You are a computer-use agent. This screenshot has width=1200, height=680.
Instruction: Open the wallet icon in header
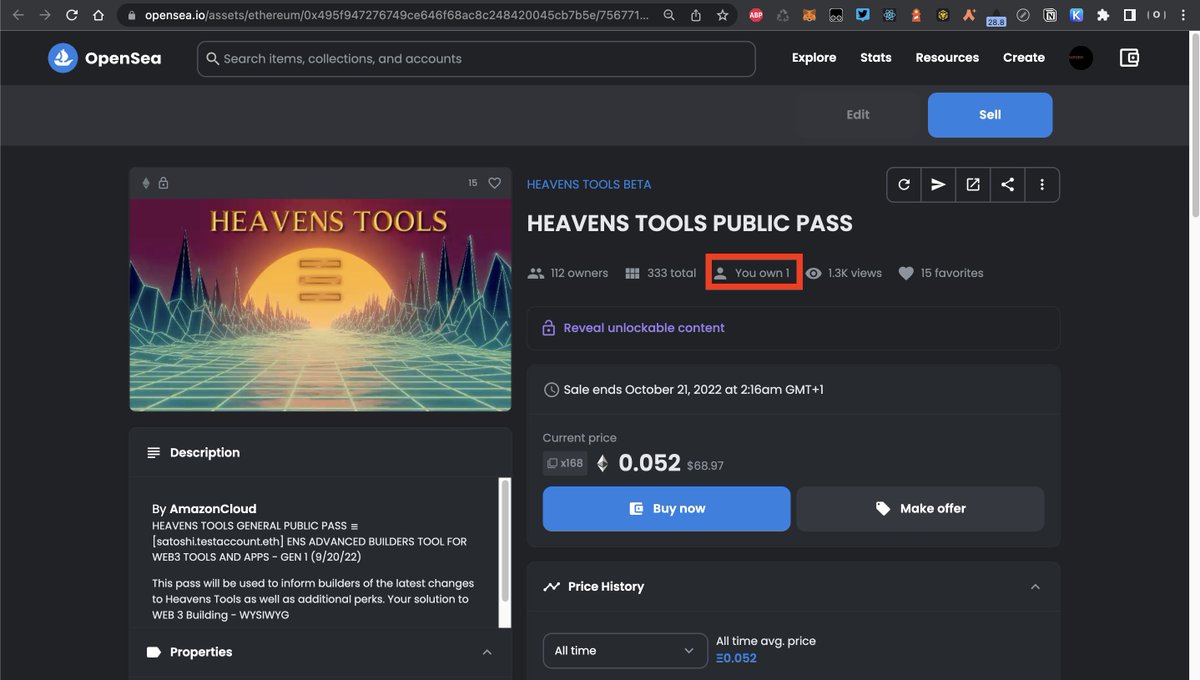tap(1129, 58)
